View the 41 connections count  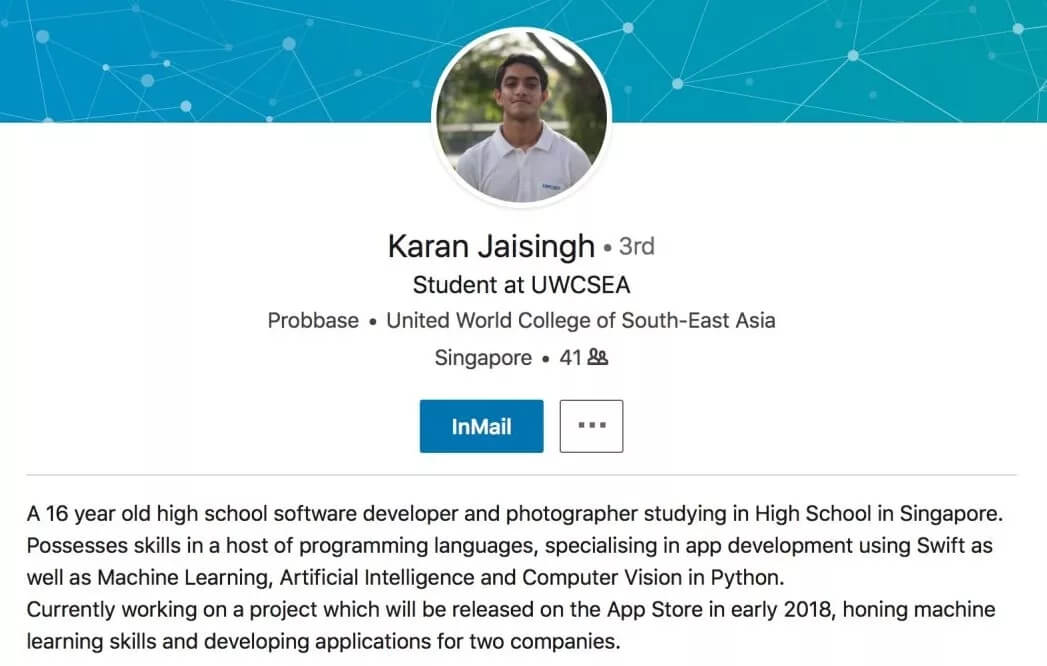pos(570,358)
